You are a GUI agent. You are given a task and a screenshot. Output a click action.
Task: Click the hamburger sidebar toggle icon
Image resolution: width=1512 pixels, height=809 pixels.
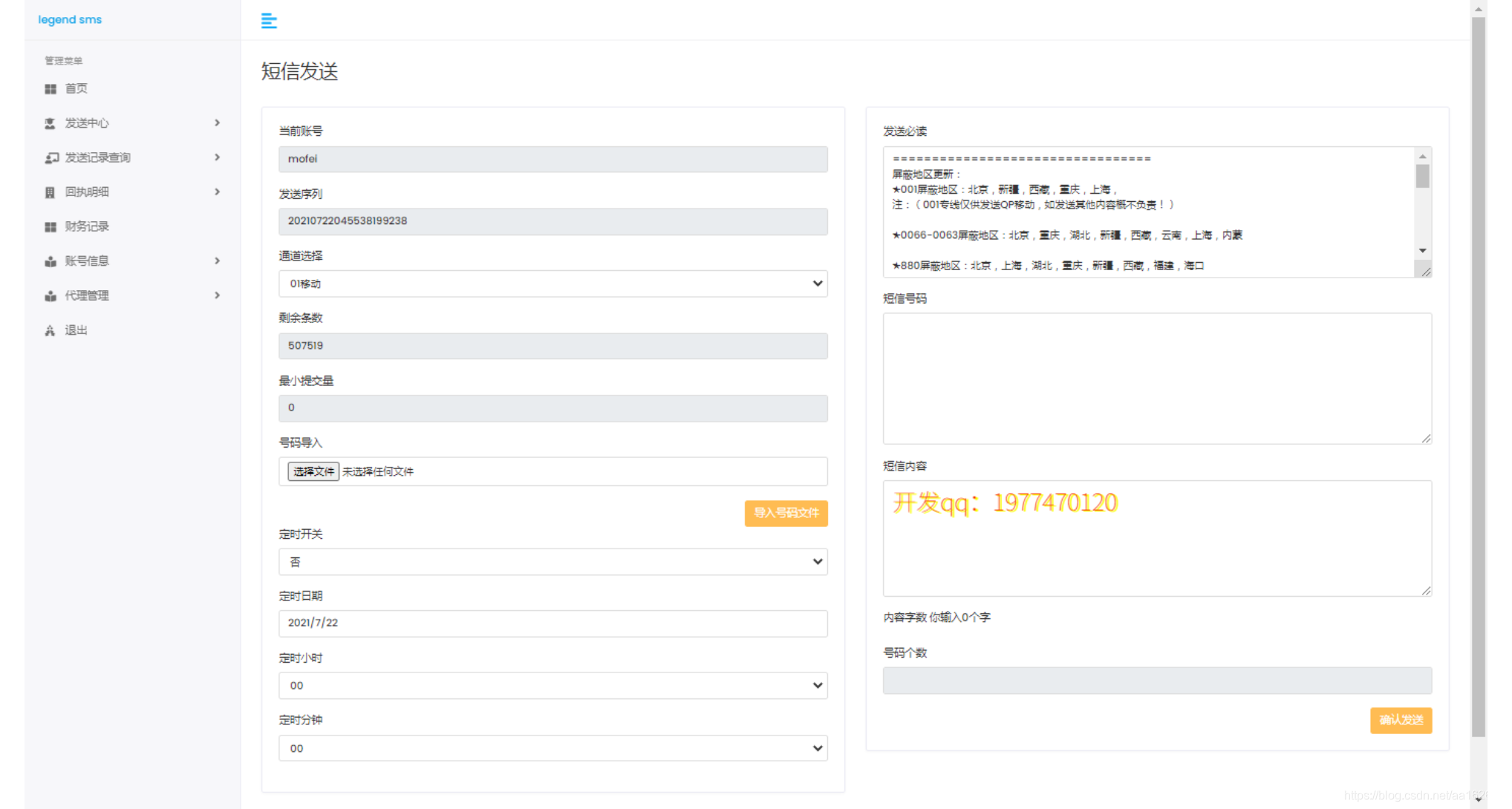[269, 21]
